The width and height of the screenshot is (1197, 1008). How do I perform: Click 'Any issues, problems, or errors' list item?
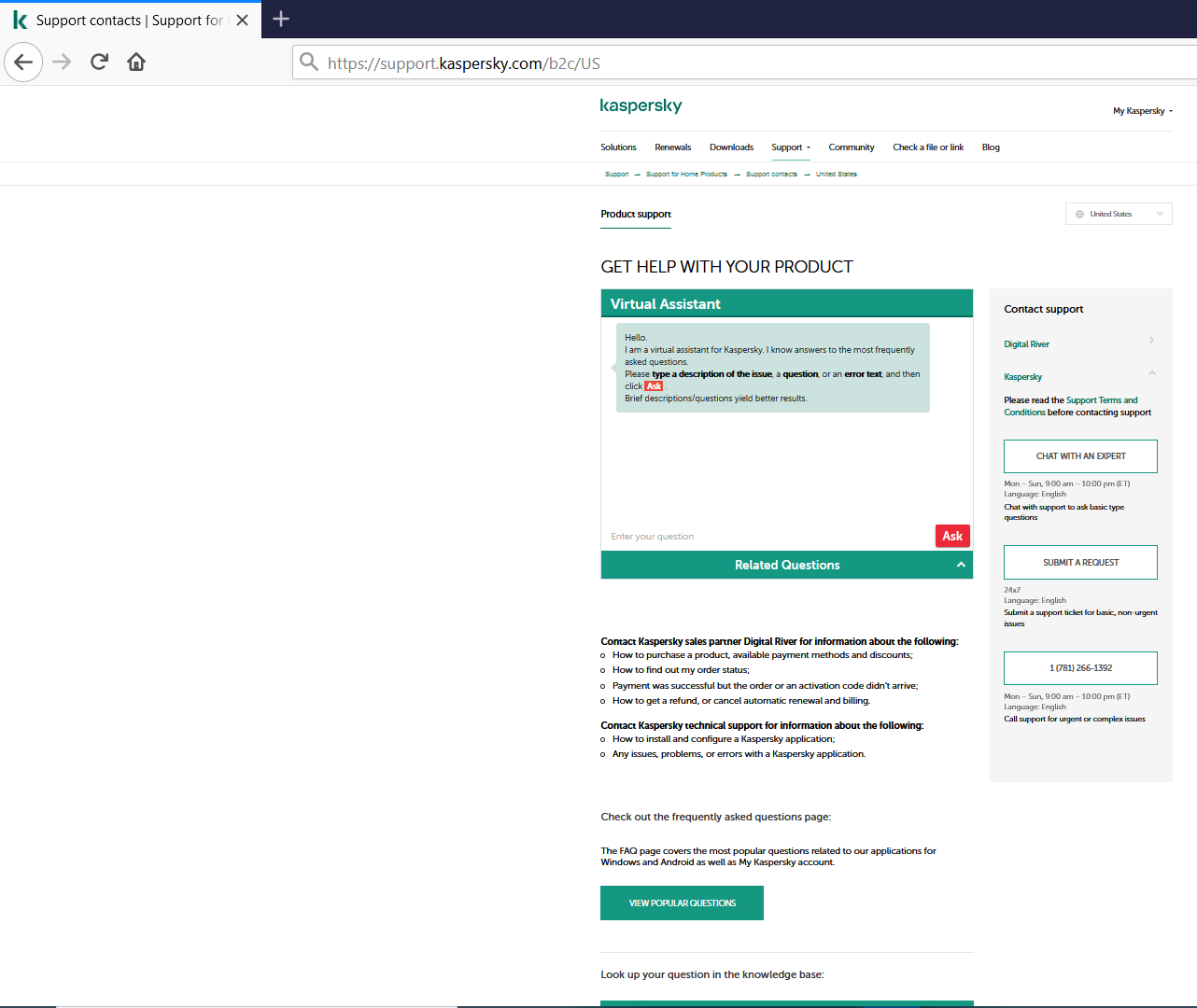point(739,754)
